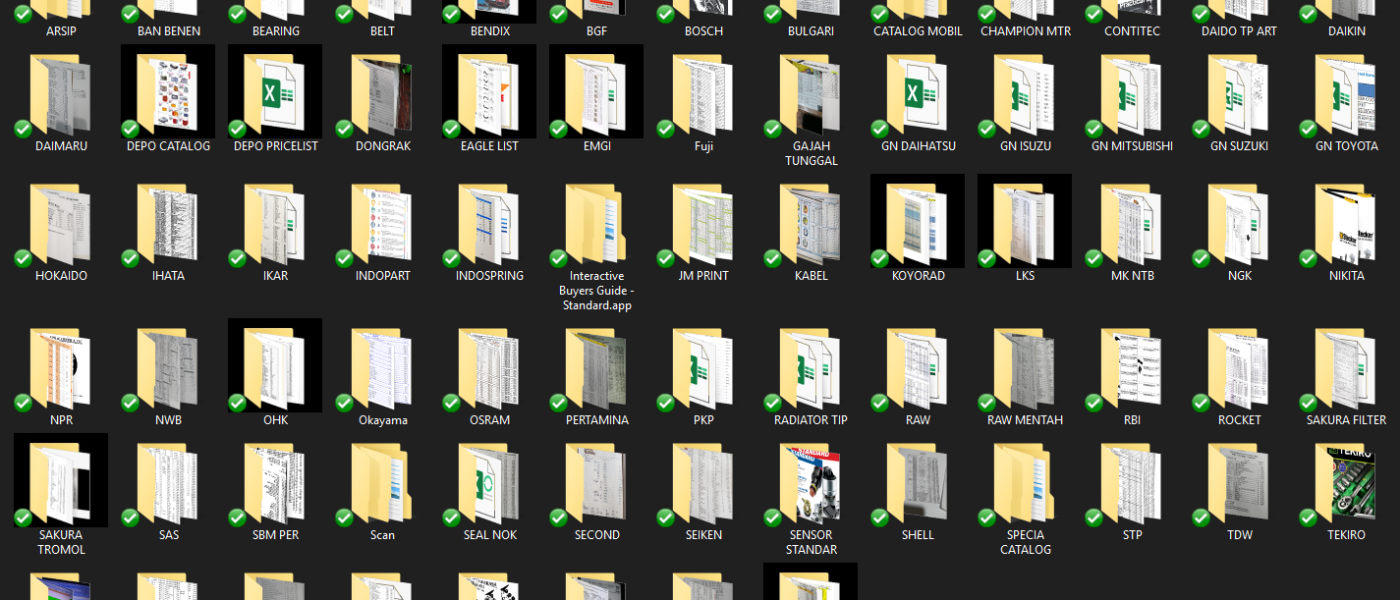The width and height of the screenshot is (1400, 600).
Task: Click the DAIDO TP ART name label
Action: pyautogui.click(x=1239, y=31)
